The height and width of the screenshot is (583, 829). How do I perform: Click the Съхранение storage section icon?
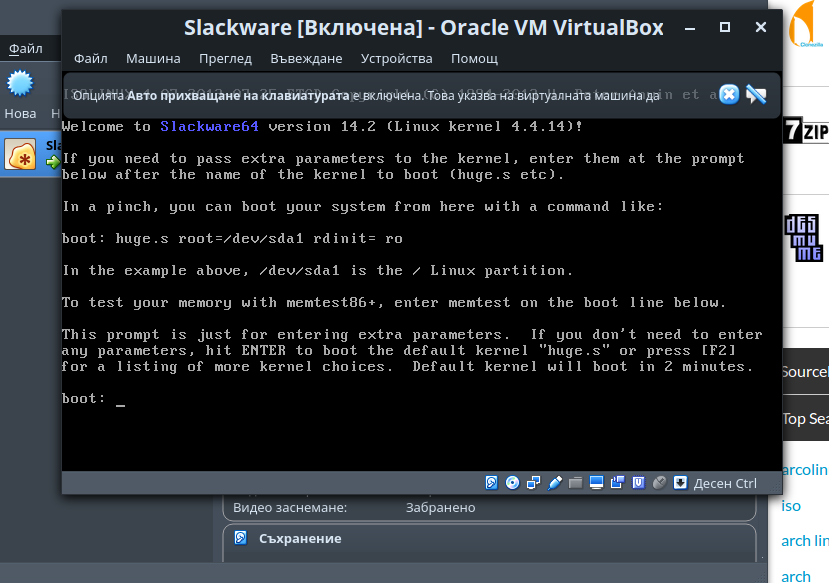241,538
